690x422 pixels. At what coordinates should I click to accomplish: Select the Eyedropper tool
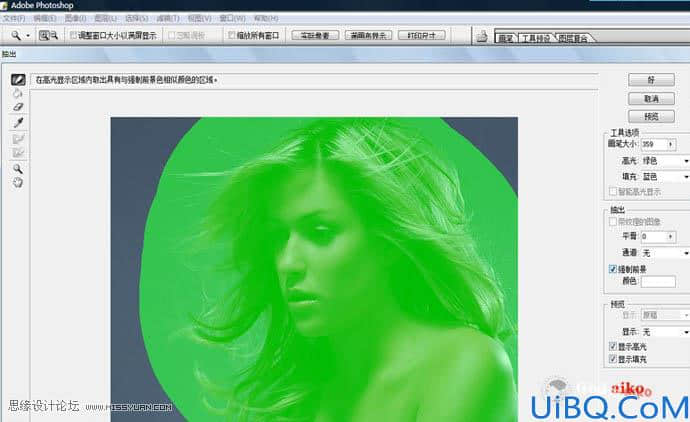[18, 123]
